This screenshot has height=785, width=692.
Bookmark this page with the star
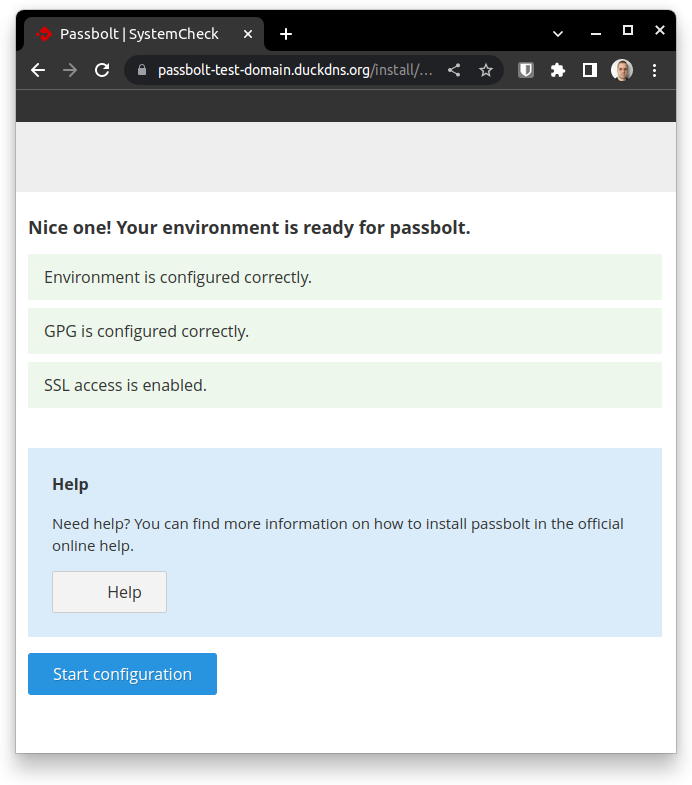point(486,70)
